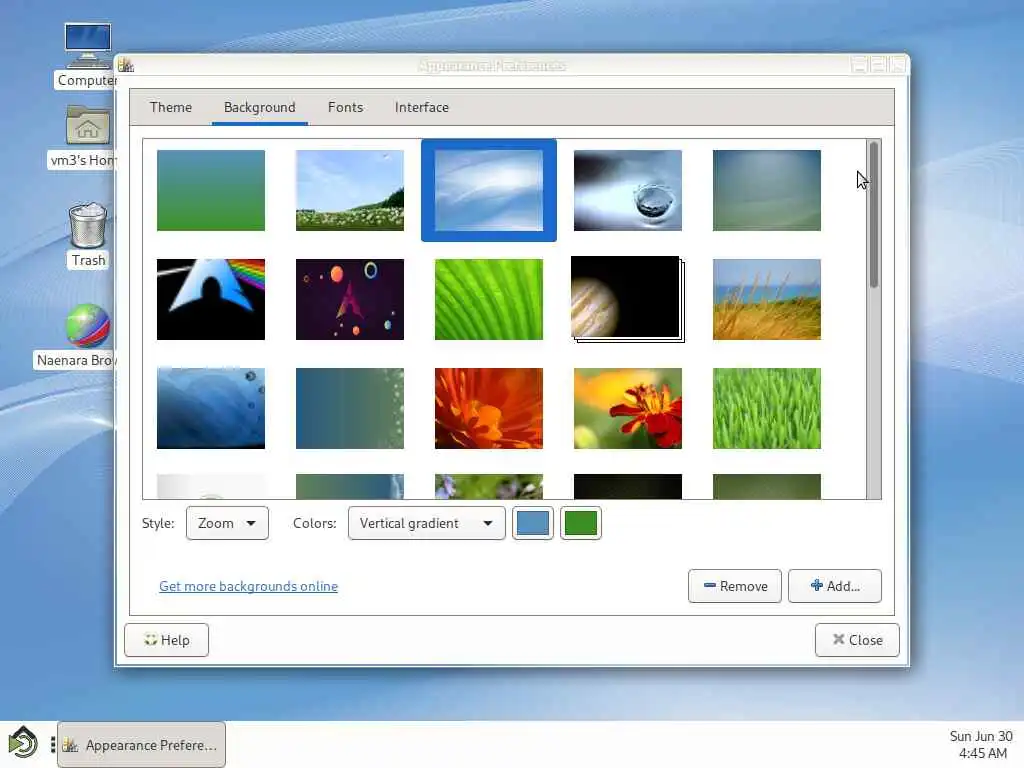The height and width of the screenshot is (768, 1024).
Task: Switch to the Background tab
Action: 259,107
